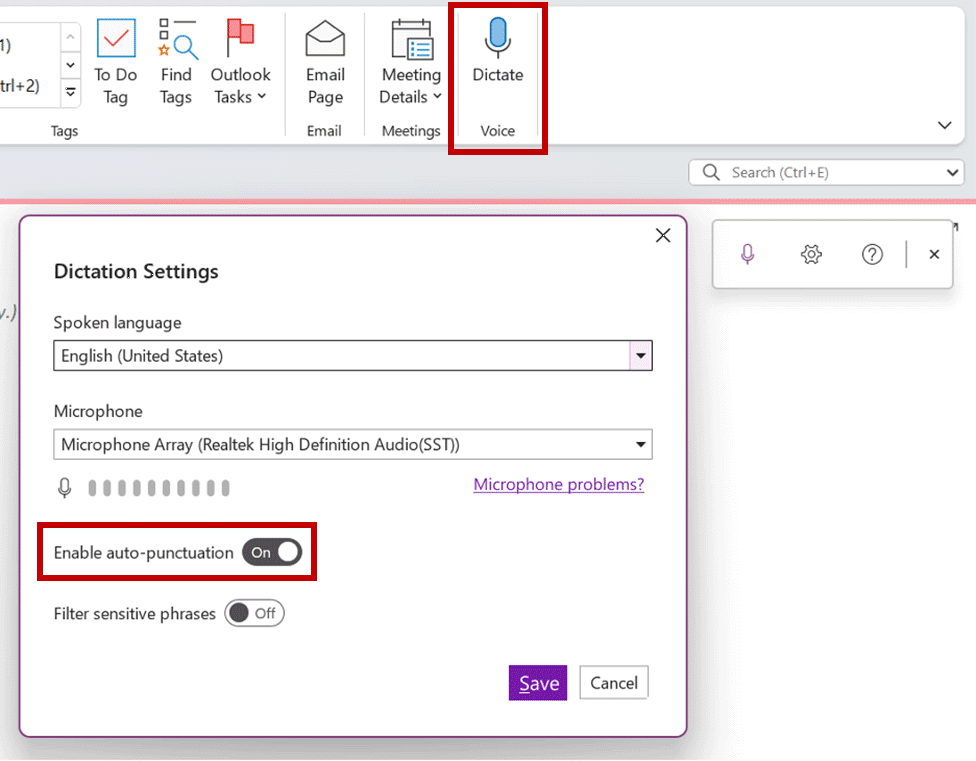The width and height of the screenshot is (976, 761).
Task: Save the dictation settings
Action: 538,683
